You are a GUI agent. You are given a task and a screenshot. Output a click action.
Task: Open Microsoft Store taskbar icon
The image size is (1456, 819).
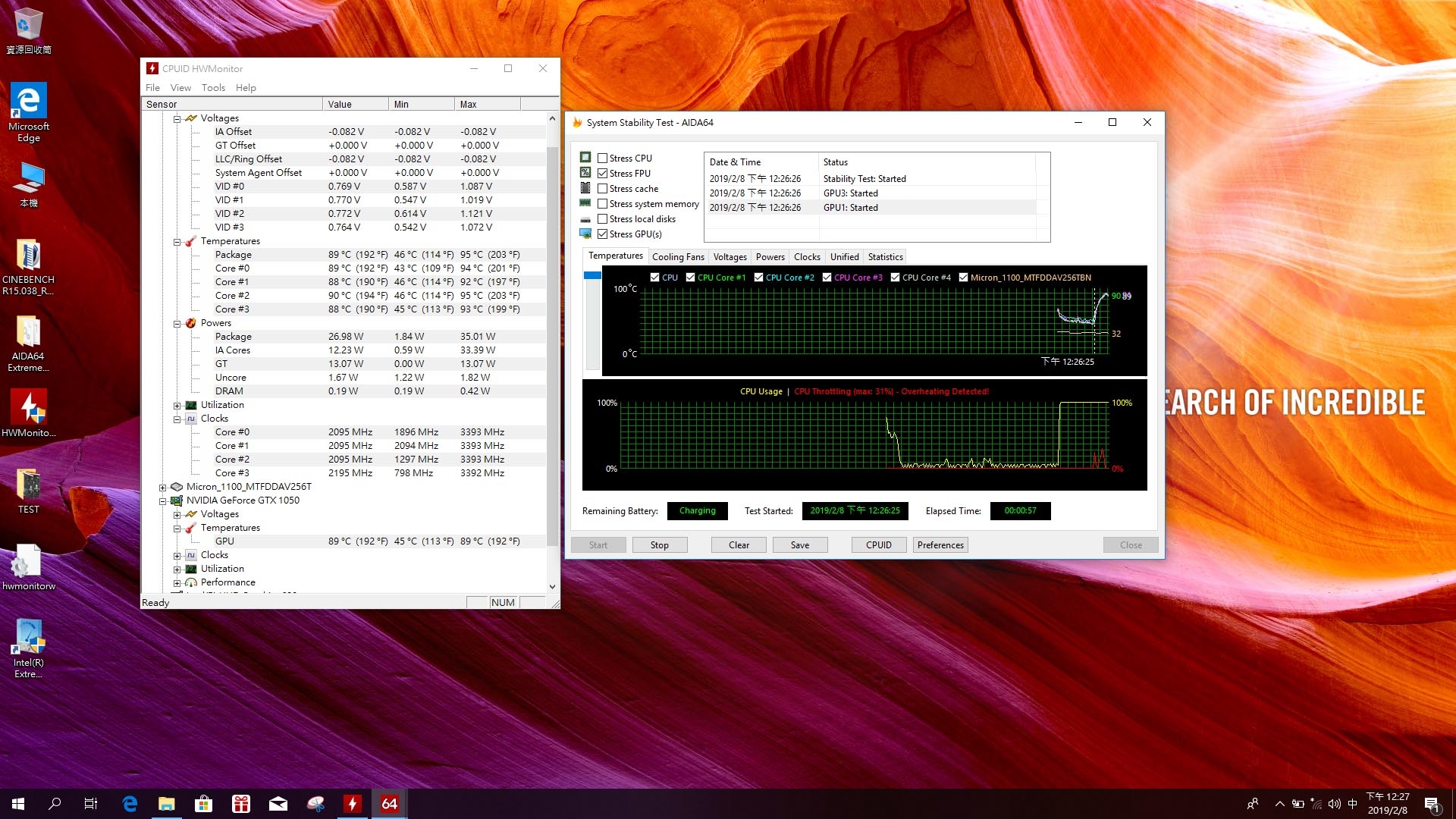203,804
